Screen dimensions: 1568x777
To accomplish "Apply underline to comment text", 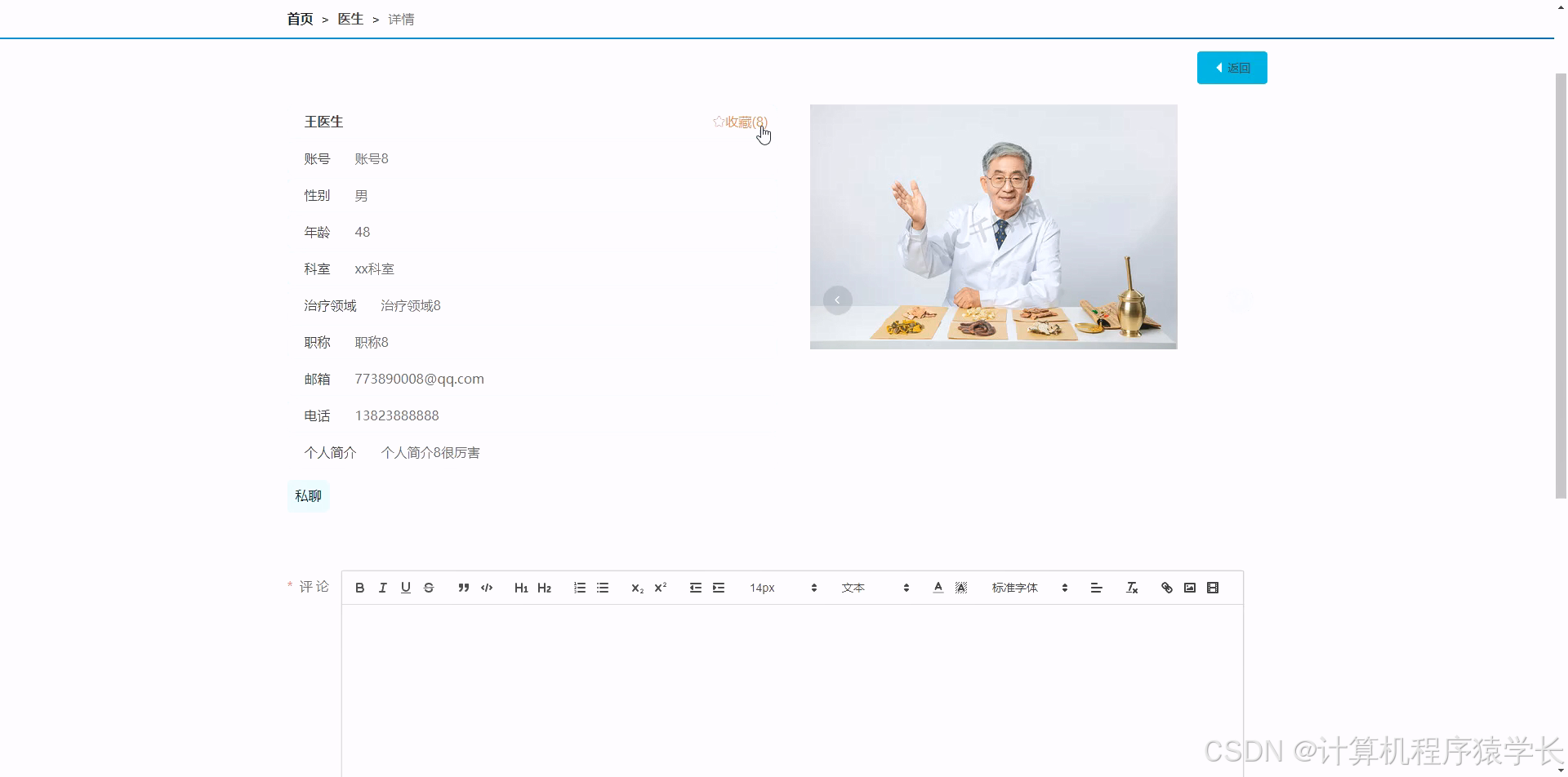I will tap(405, 587).
